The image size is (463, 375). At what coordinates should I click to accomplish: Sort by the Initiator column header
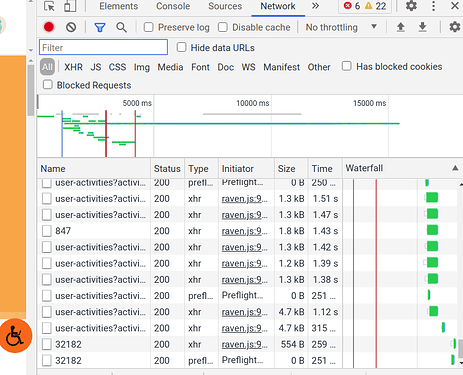(246, 168)
